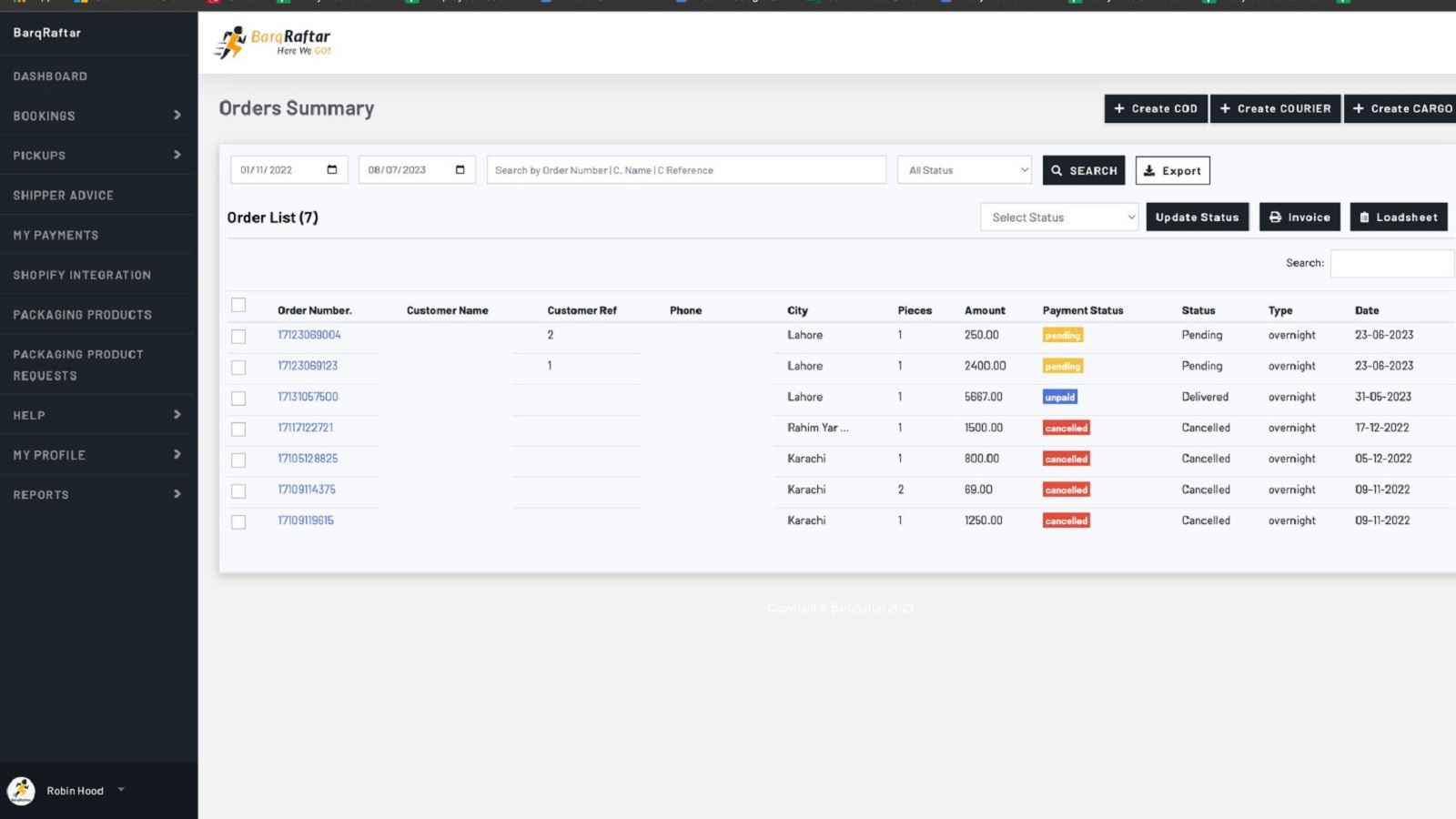Open the end date calendar picker icon

pyautogui.click(x=460, y=170)
